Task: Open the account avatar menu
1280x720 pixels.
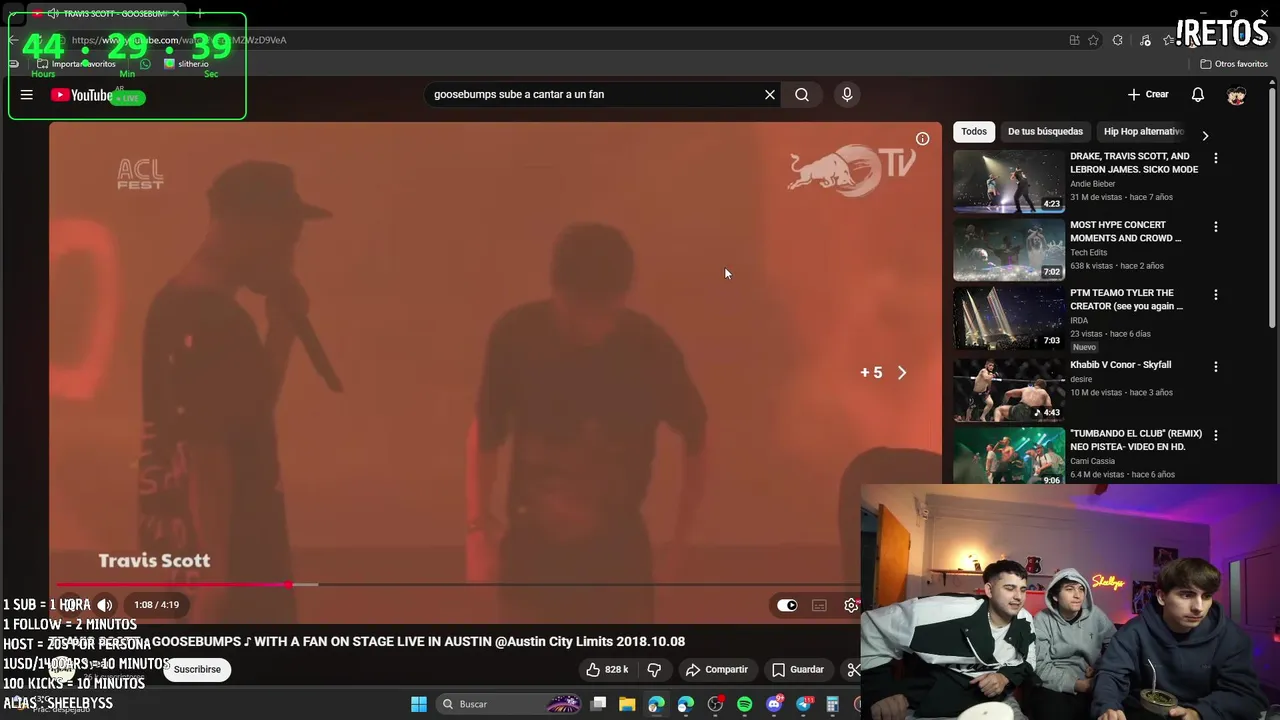Action: pos(1237,94)
